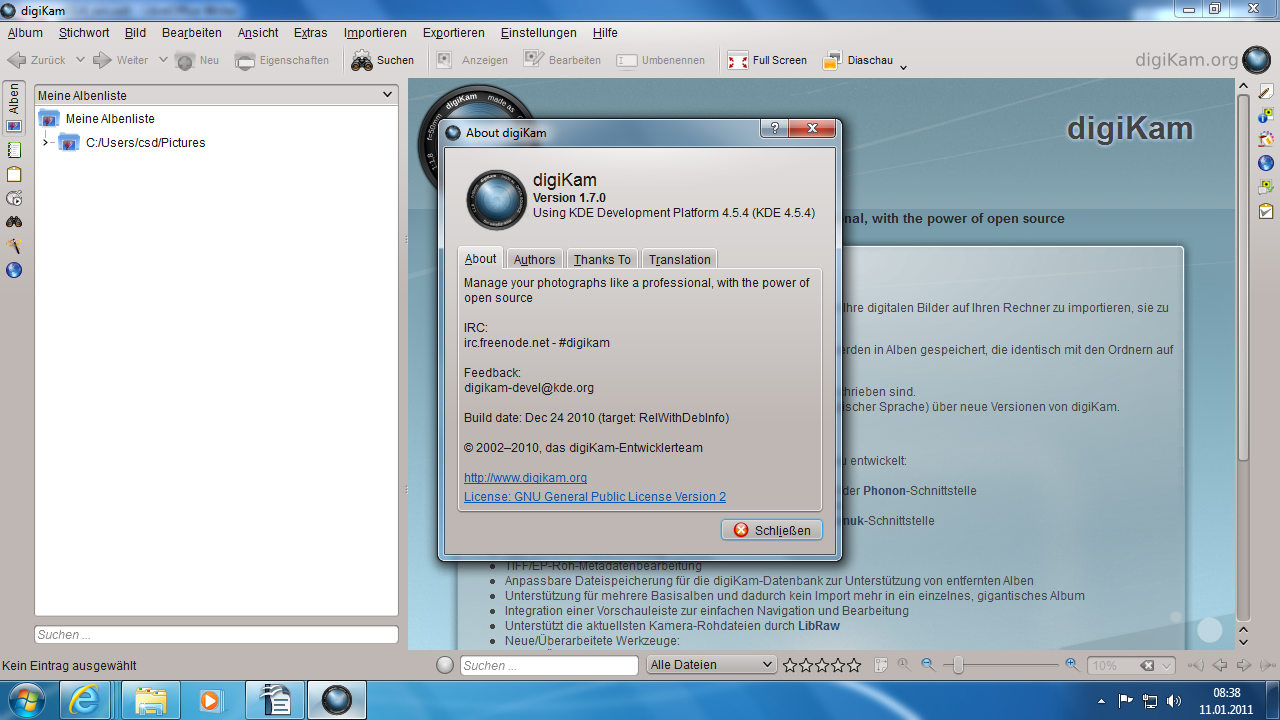This screenshot has height=720, width=1280.
Task: Open the Meine Albenliste dropdown
Action: [389, 93]
